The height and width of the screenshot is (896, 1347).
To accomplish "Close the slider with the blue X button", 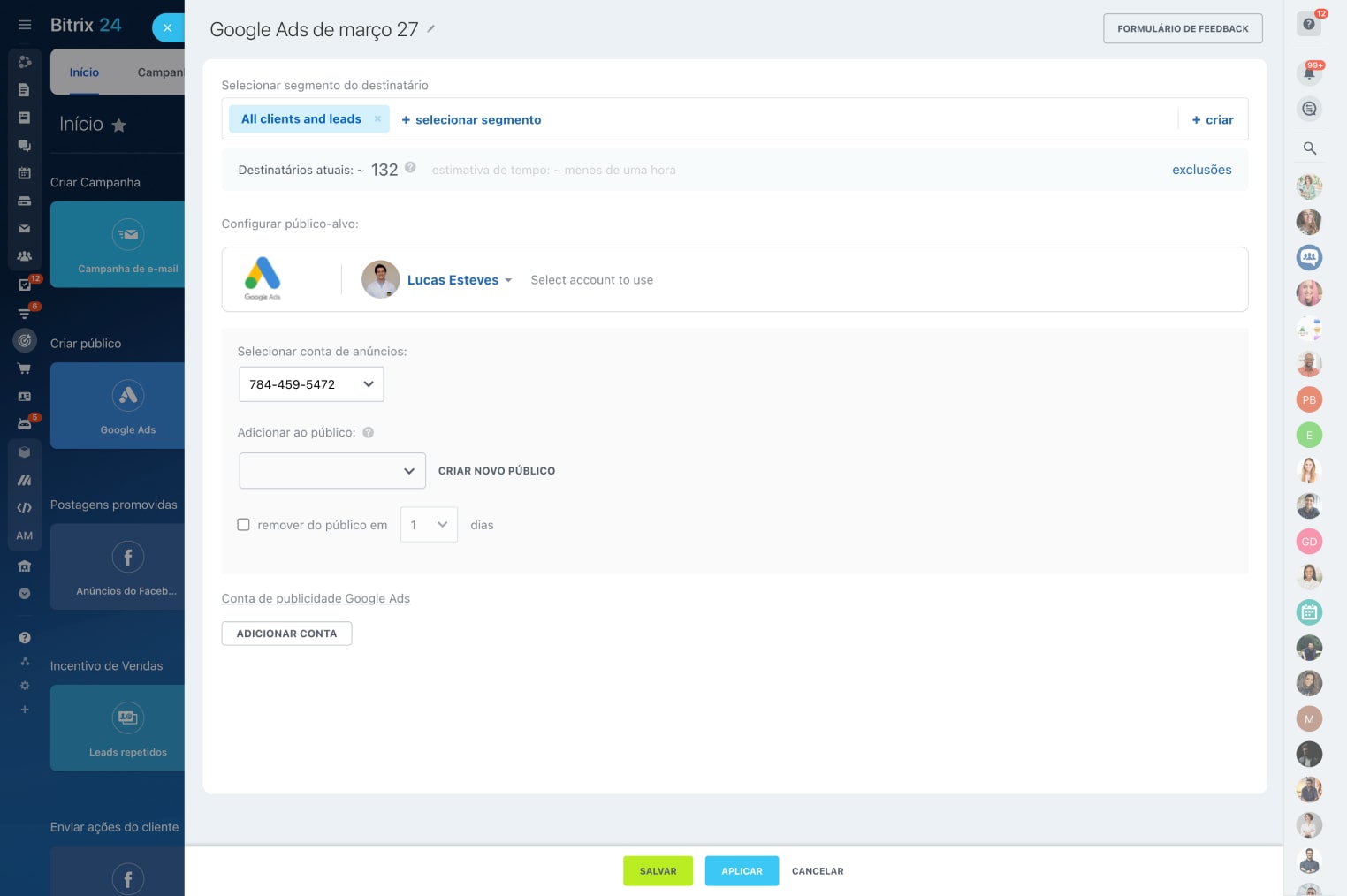I will (167, 28).
